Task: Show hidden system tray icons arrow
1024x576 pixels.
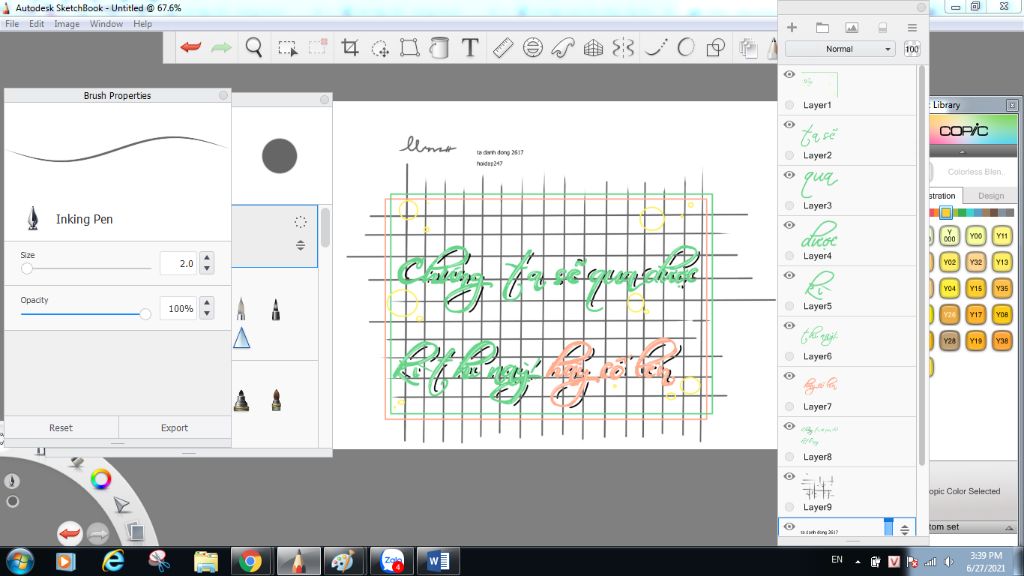Action: pos(857,562)
